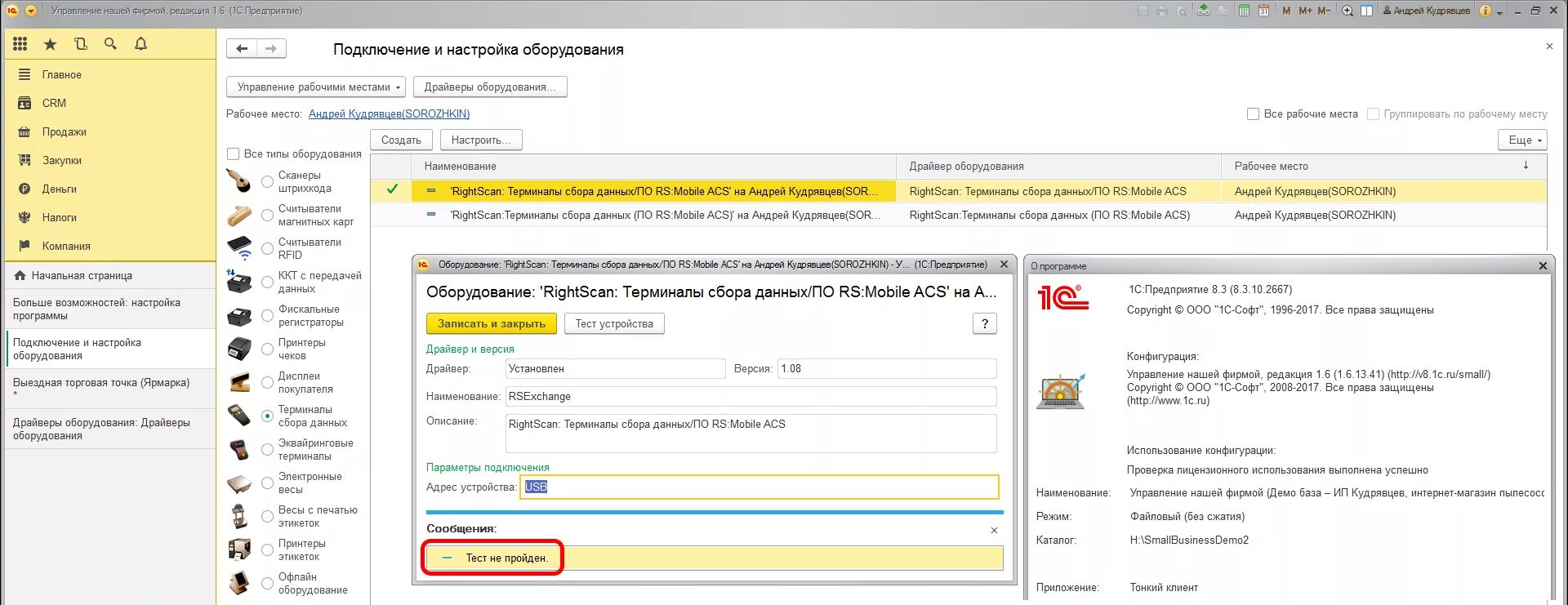1568x605 pixels.
Task: Open the 1C main menu icon at top-left
Action: [12, 11]
